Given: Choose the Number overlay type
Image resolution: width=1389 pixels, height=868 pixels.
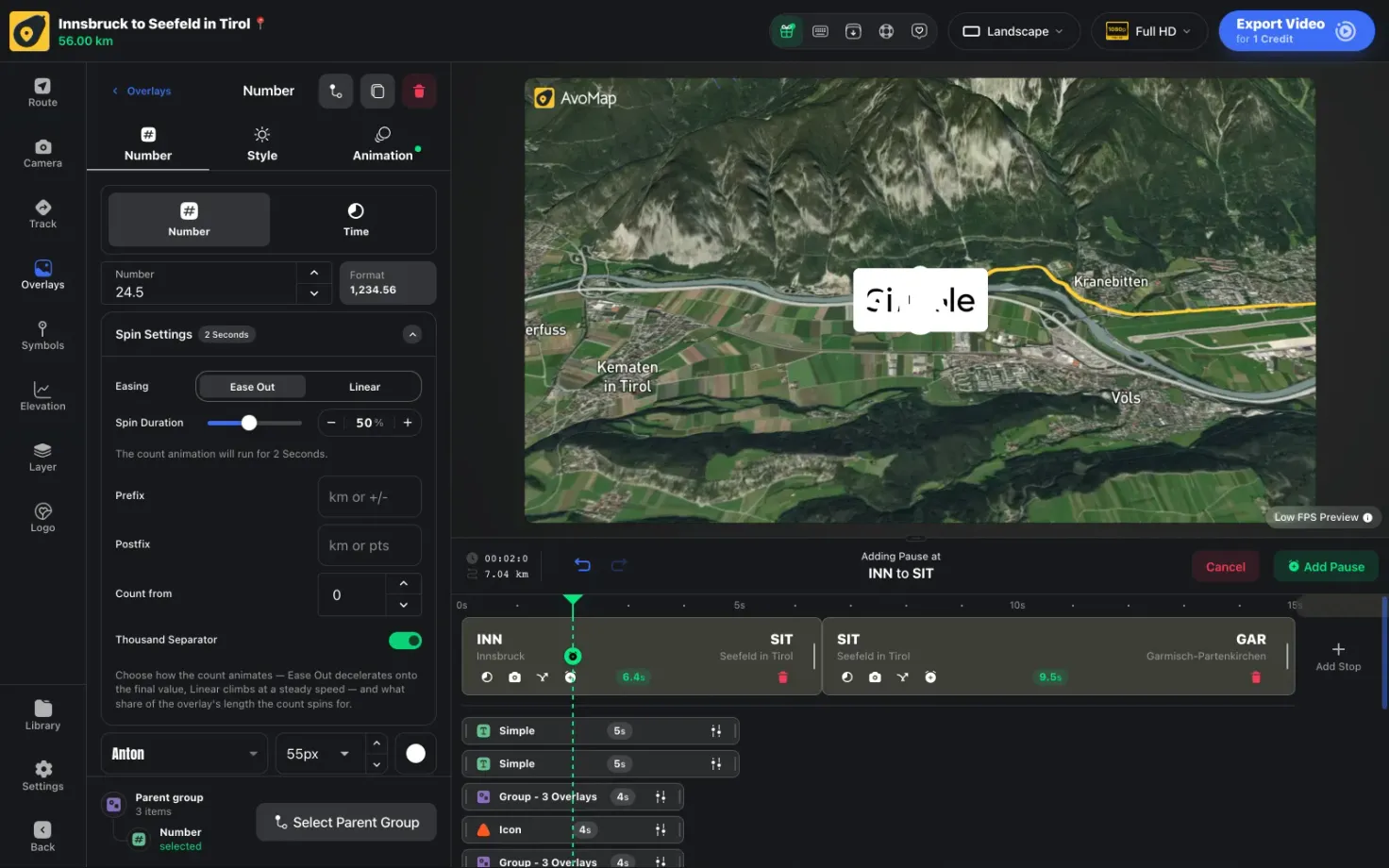Looking at the screenshot, I should [x=189, y=220].
